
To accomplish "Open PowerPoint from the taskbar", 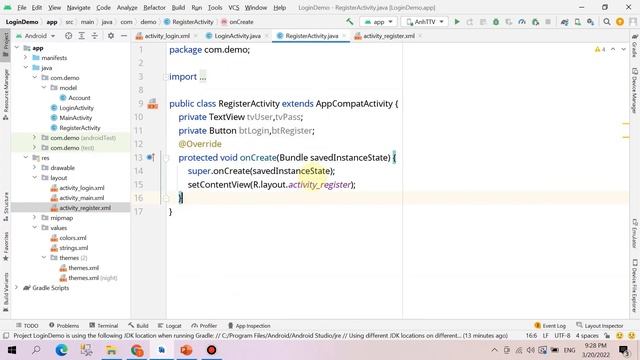I will 187,350.
